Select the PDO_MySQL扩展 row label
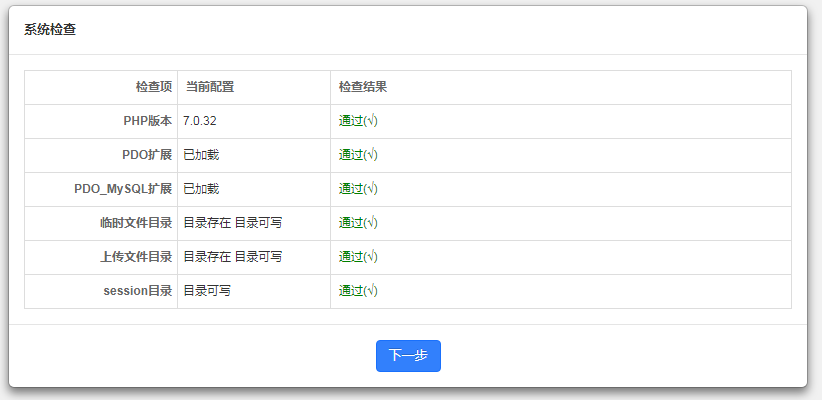The image size is (822, 400). (x=123, y=189)
